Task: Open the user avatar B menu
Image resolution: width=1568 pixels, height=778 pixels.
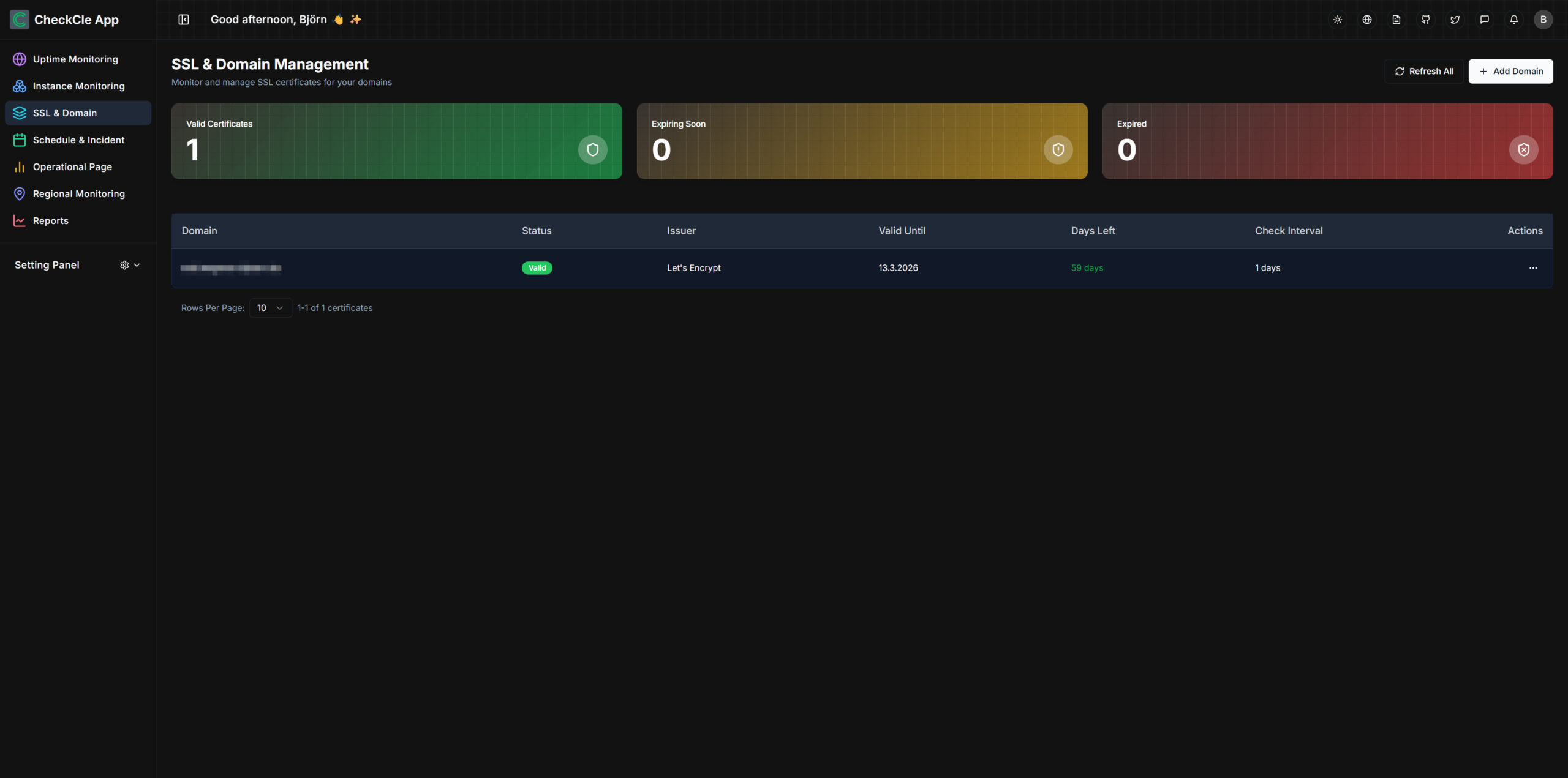Action: (1543, 20)
